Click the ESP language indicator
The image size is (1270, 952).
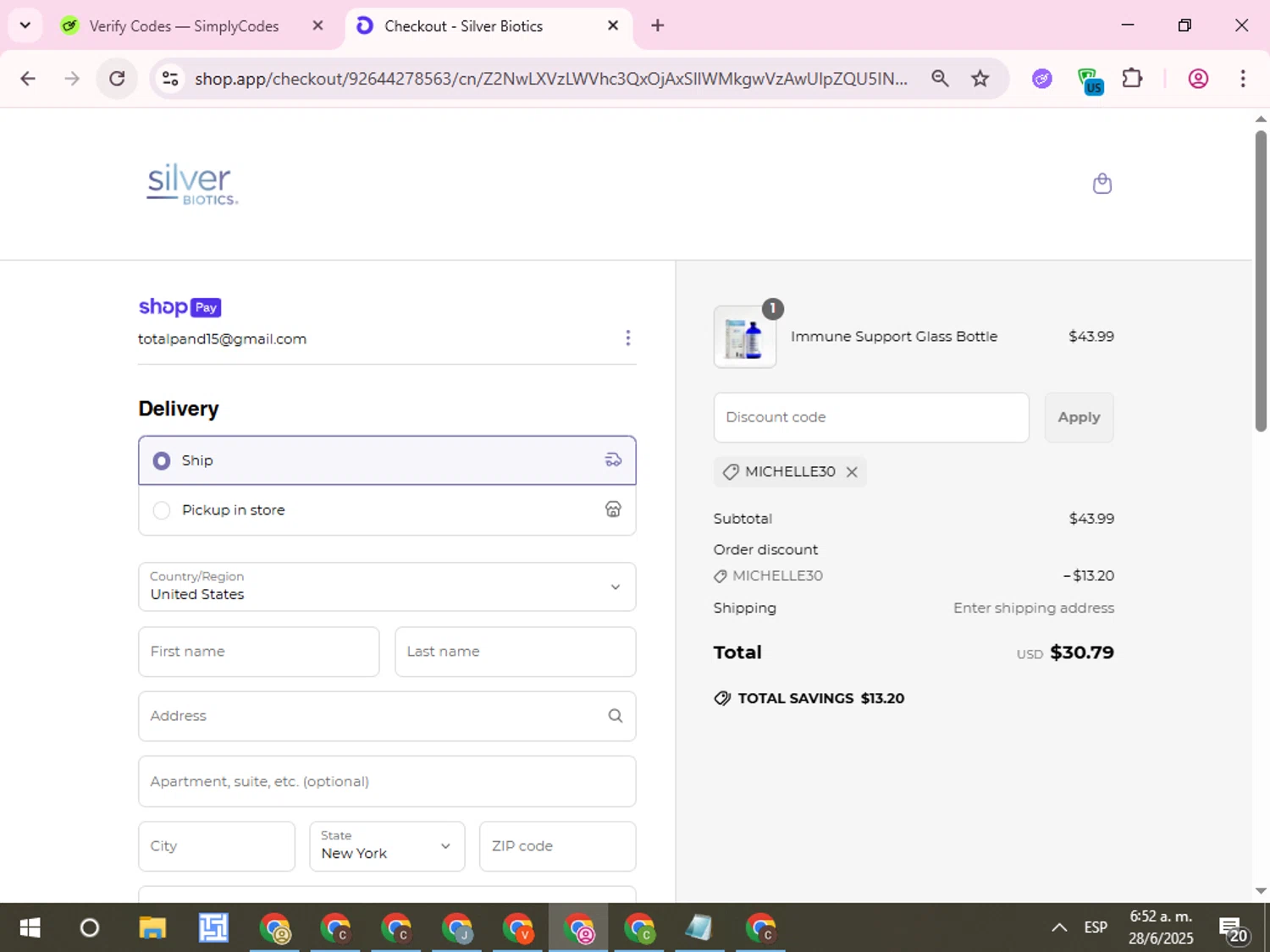[1096, 927]
